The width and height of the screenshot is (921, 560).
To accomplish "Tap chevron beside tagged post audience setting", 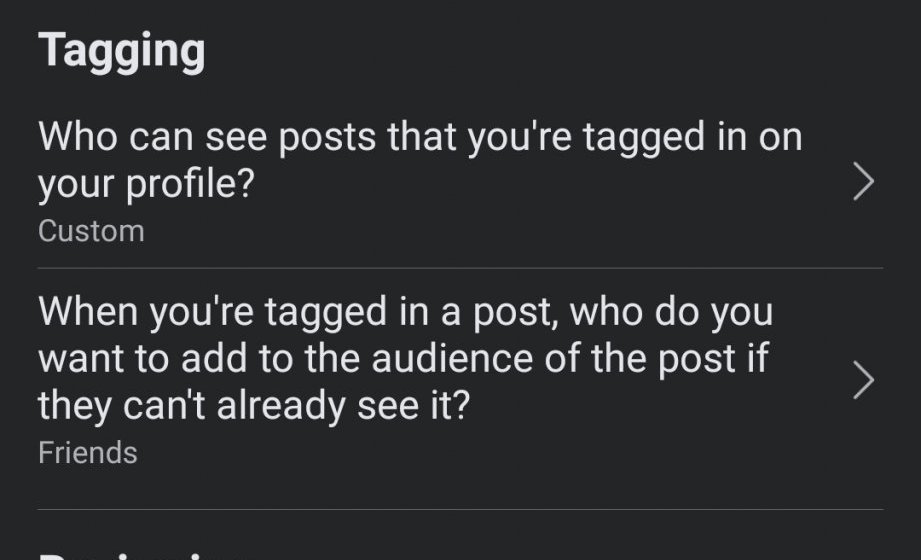I will point(863,381).
